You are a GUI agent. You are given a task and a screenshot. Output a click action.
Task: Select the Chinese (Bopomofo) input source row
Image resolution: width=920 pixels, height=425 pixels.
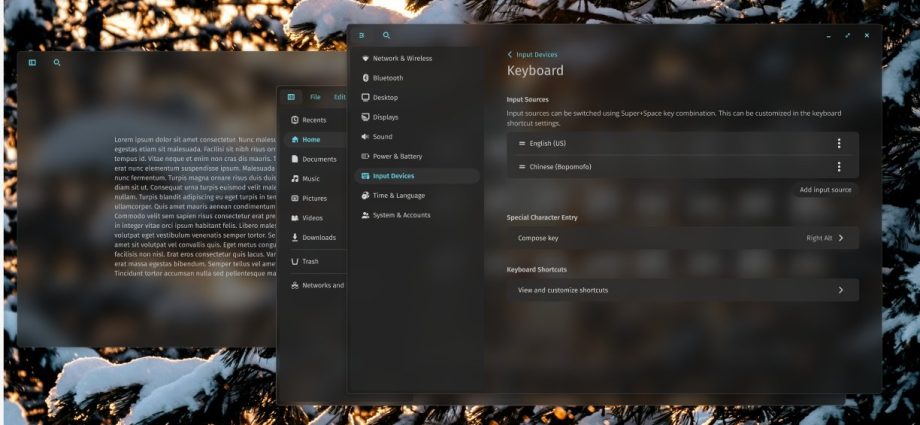click(683, 167)
